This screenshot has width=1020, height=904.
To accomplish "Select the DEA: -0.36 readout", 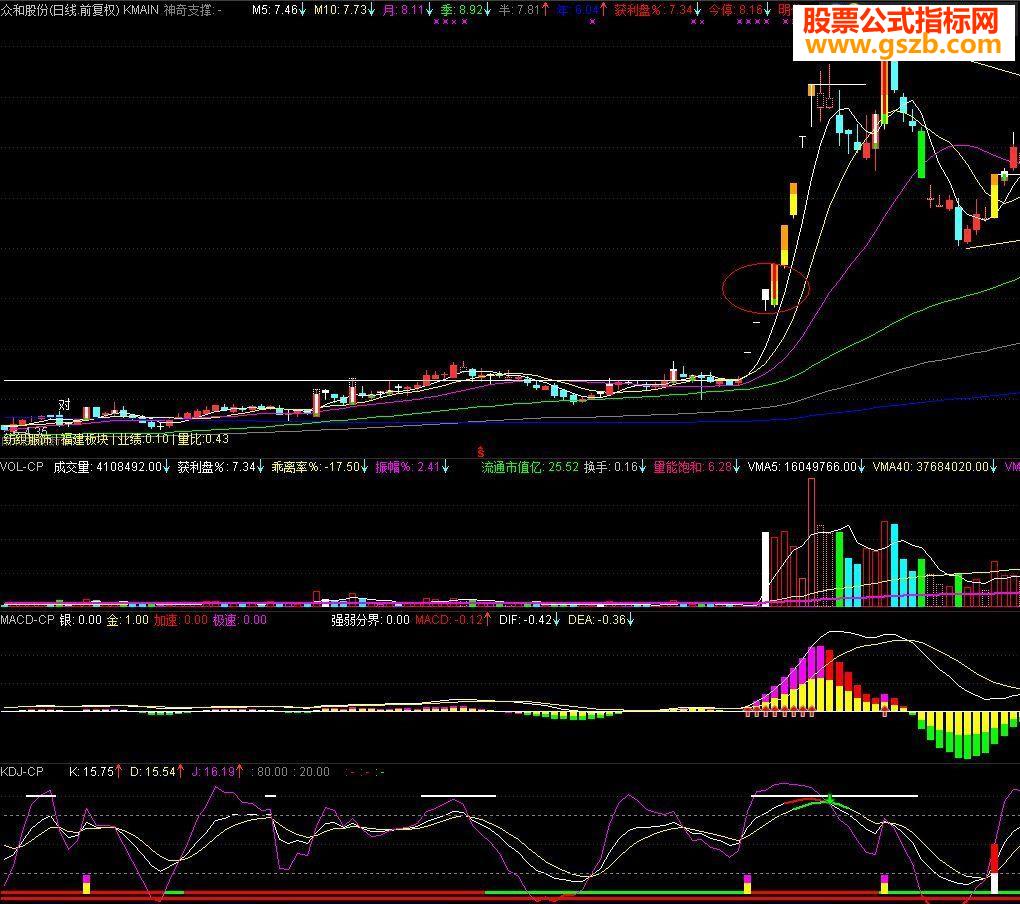I will [x=601, y=620].
